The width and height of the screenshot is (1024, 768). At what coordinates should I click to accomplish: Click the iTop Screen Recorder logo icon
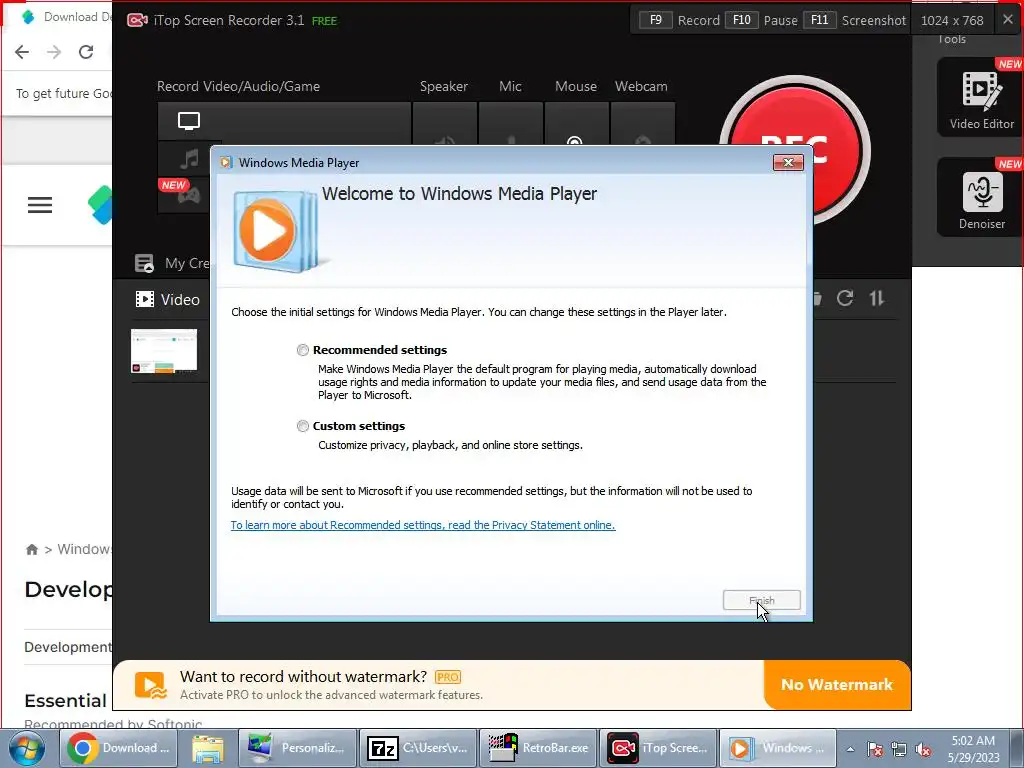137,20
